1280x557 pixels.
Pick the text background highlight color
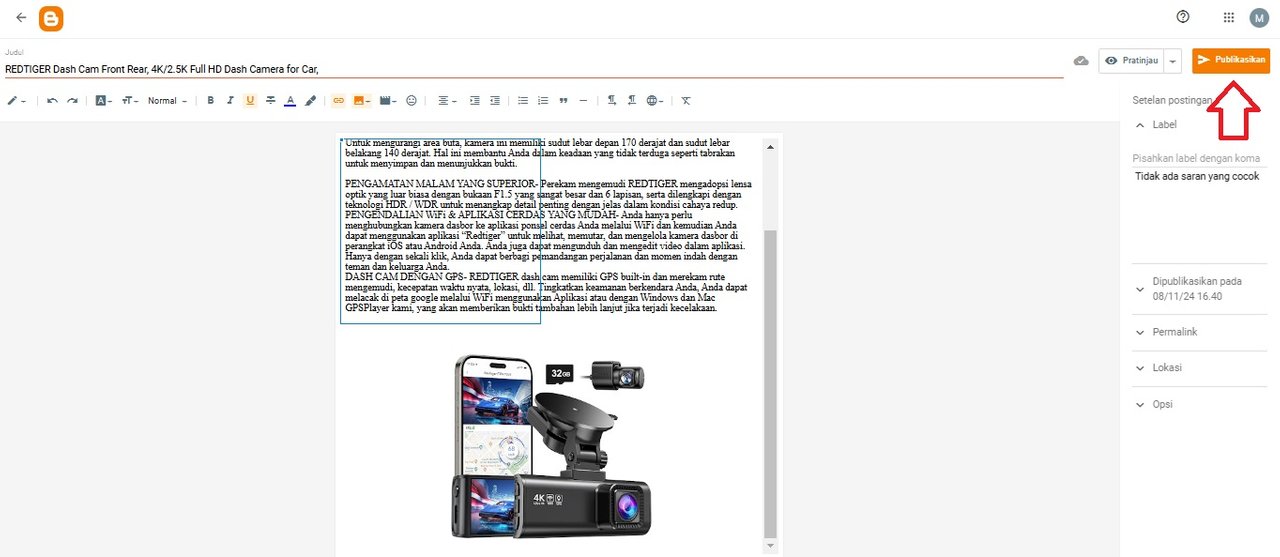coord(310,101)
